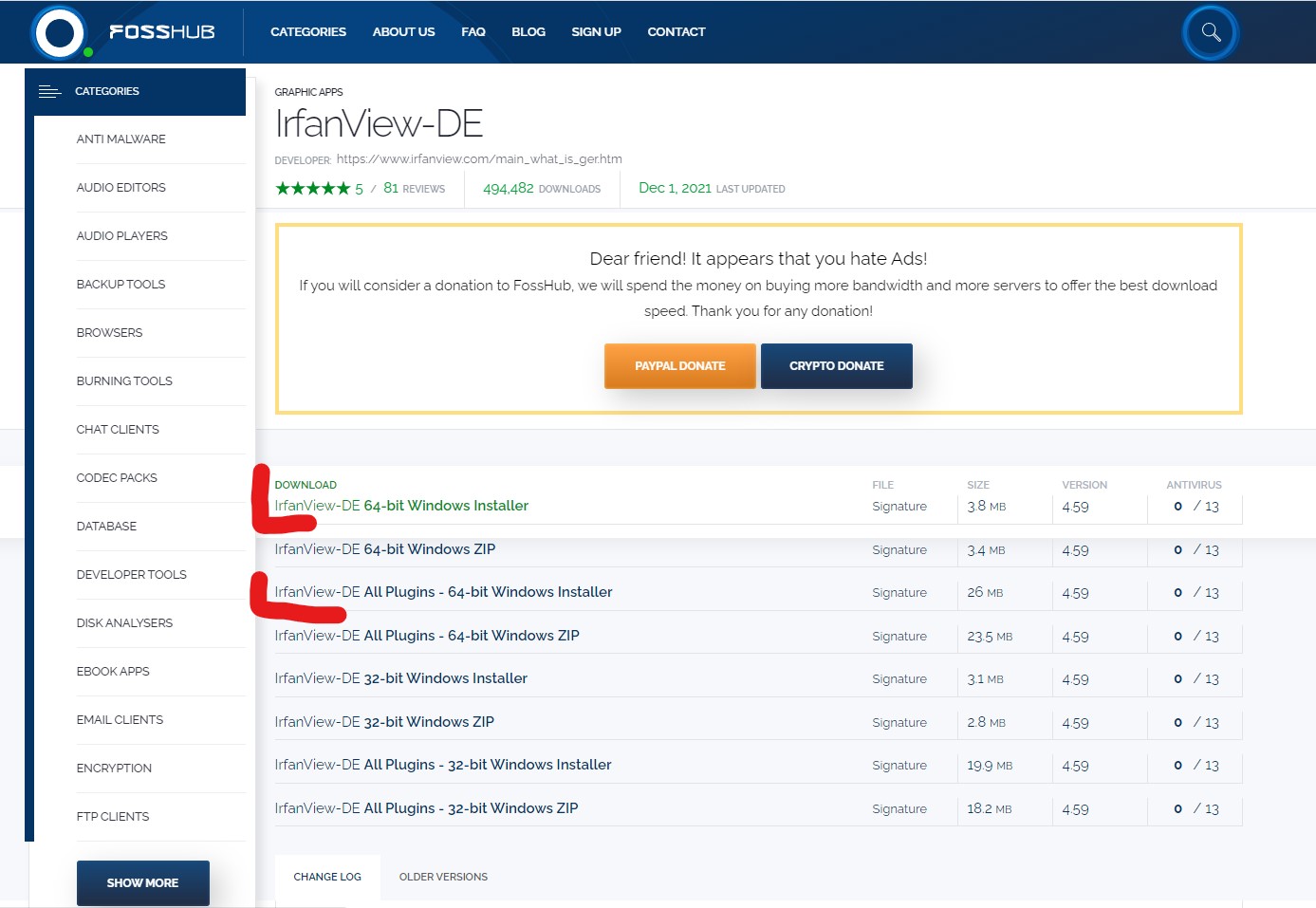Open Signature for 32-bit Windows ZIP
This screenshot has width=1316, height=908.
click(x=899, y=723)
